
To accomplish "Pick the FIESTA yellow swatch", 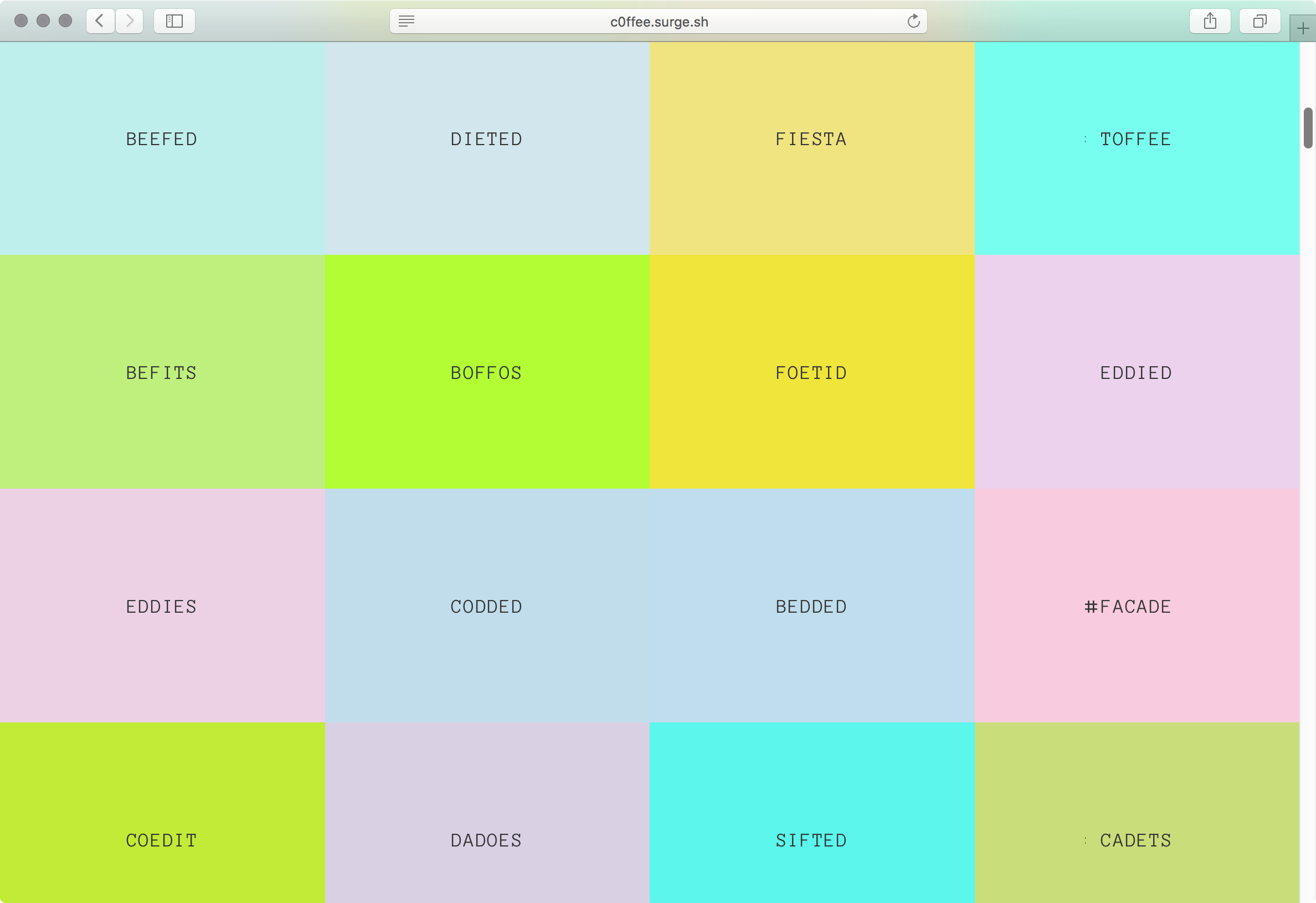I will click(813, 148).
